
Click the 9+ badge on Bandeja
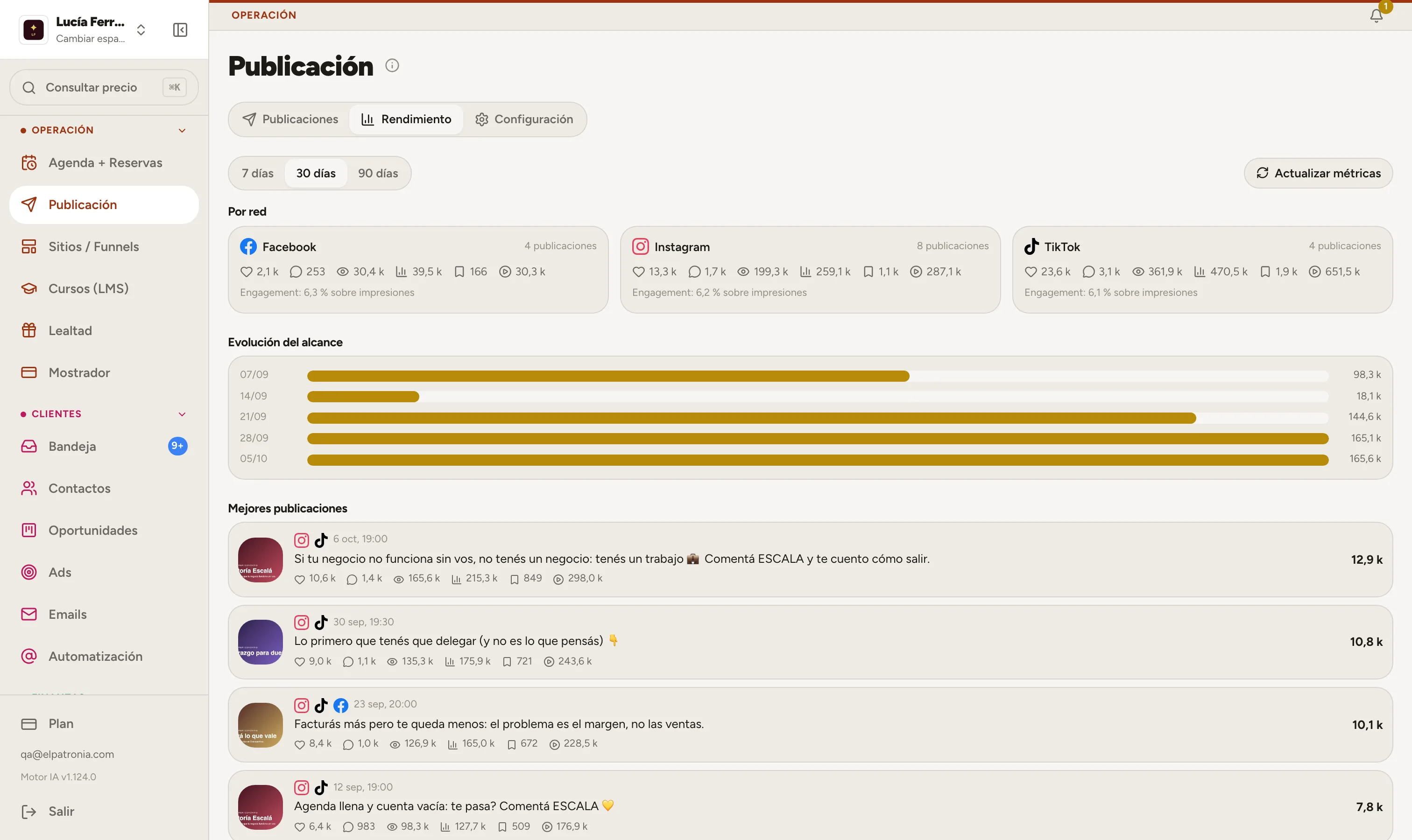[x=177, y=446]
